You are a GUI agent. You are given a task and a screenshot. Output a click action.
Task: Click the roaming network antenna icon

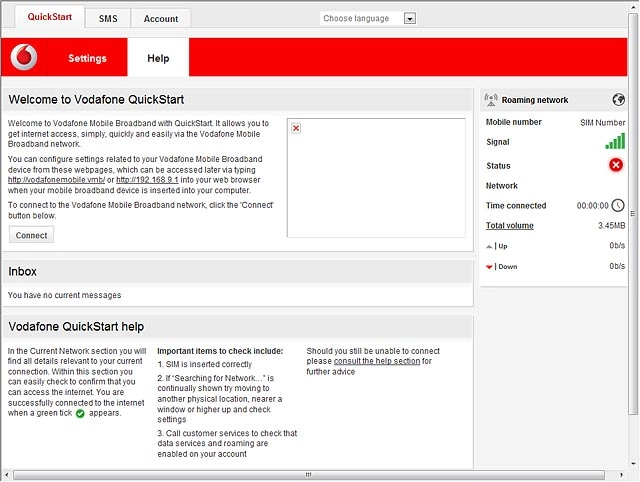pyautogui.click(x=491, y=100)
